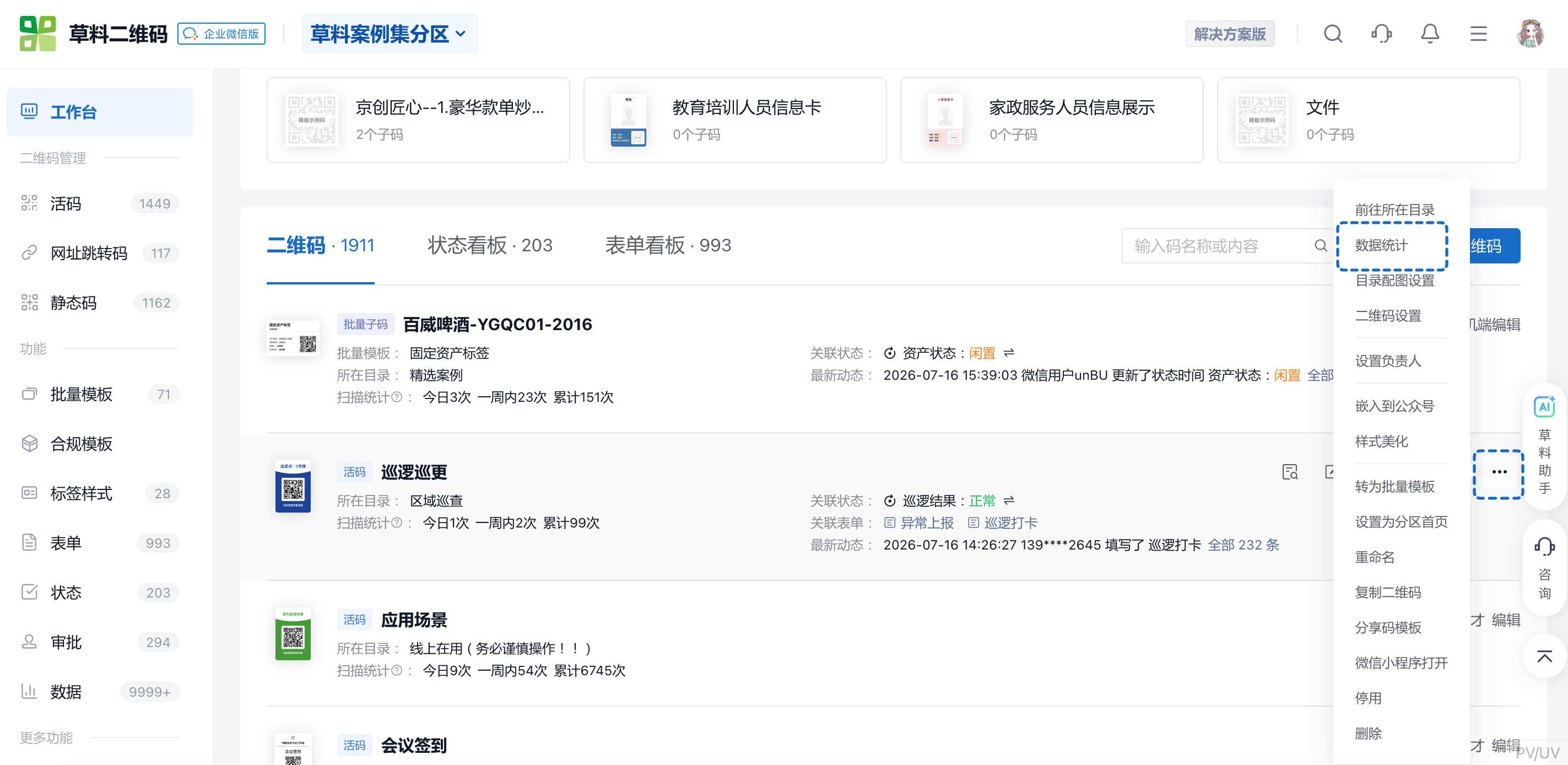Open the notification bell icon

pyautogui.click(x=1430, y=34)
